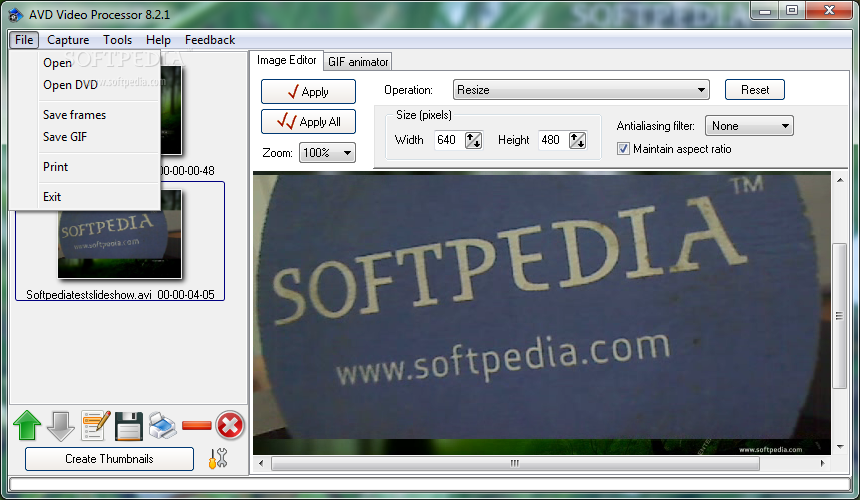Click the Width spinner arrows
This screenshot has width=860, height=500.
[x=473, y=140]
